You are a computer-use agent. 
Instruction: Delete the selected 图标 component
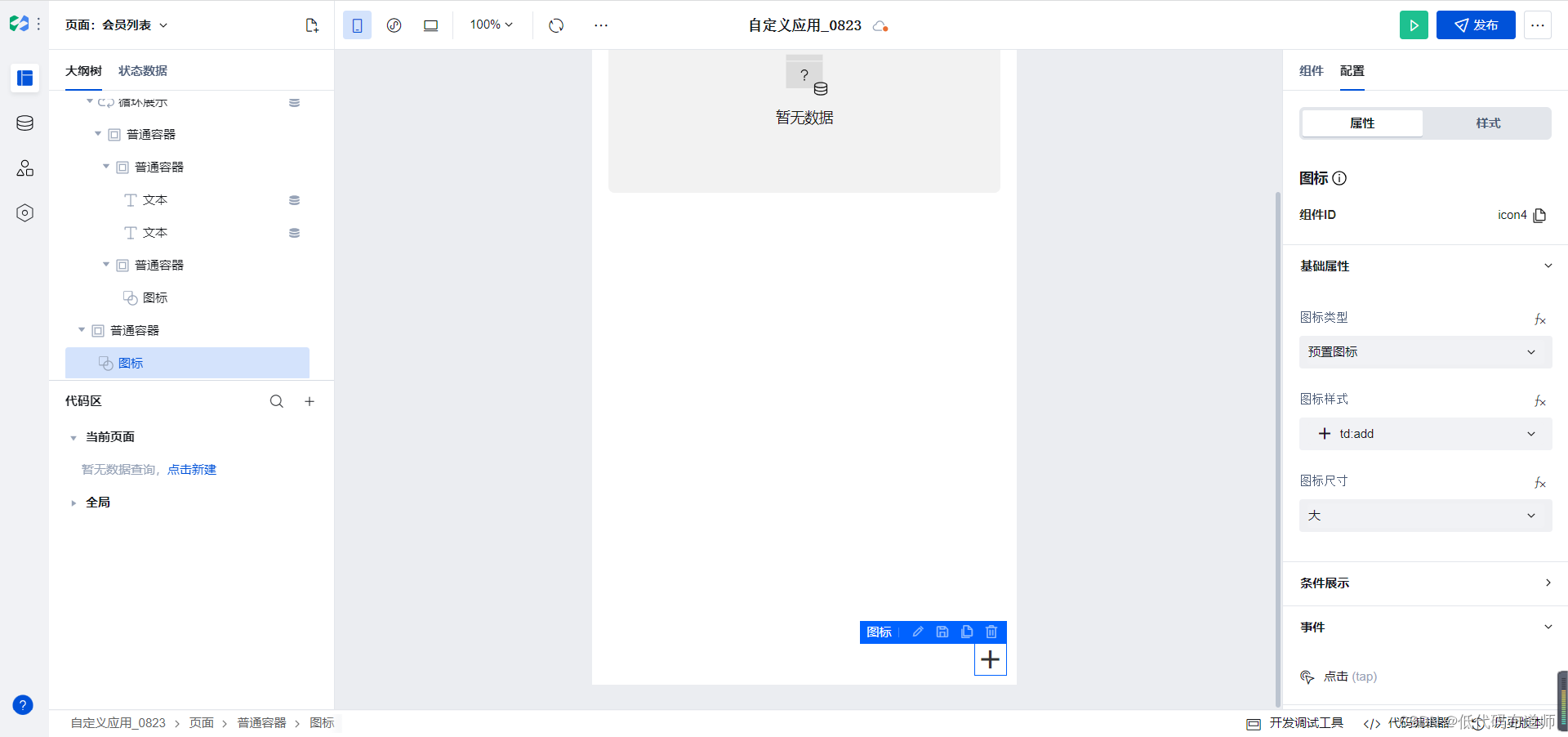tap(991, 632)
